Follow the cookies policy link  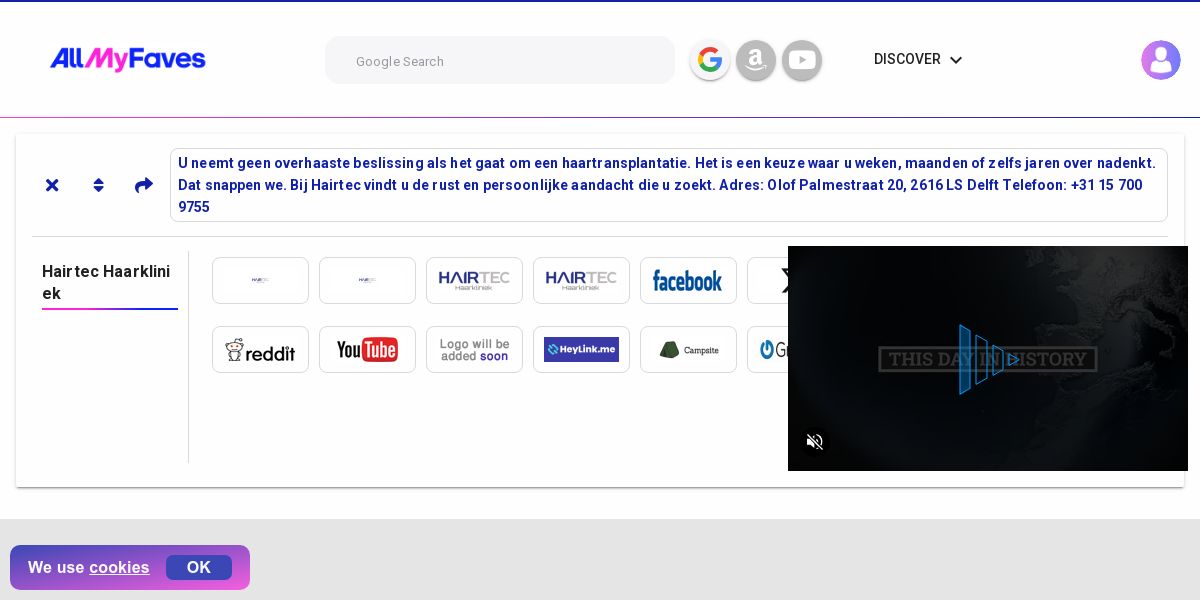pyautogui.click(x=119, y=567)
